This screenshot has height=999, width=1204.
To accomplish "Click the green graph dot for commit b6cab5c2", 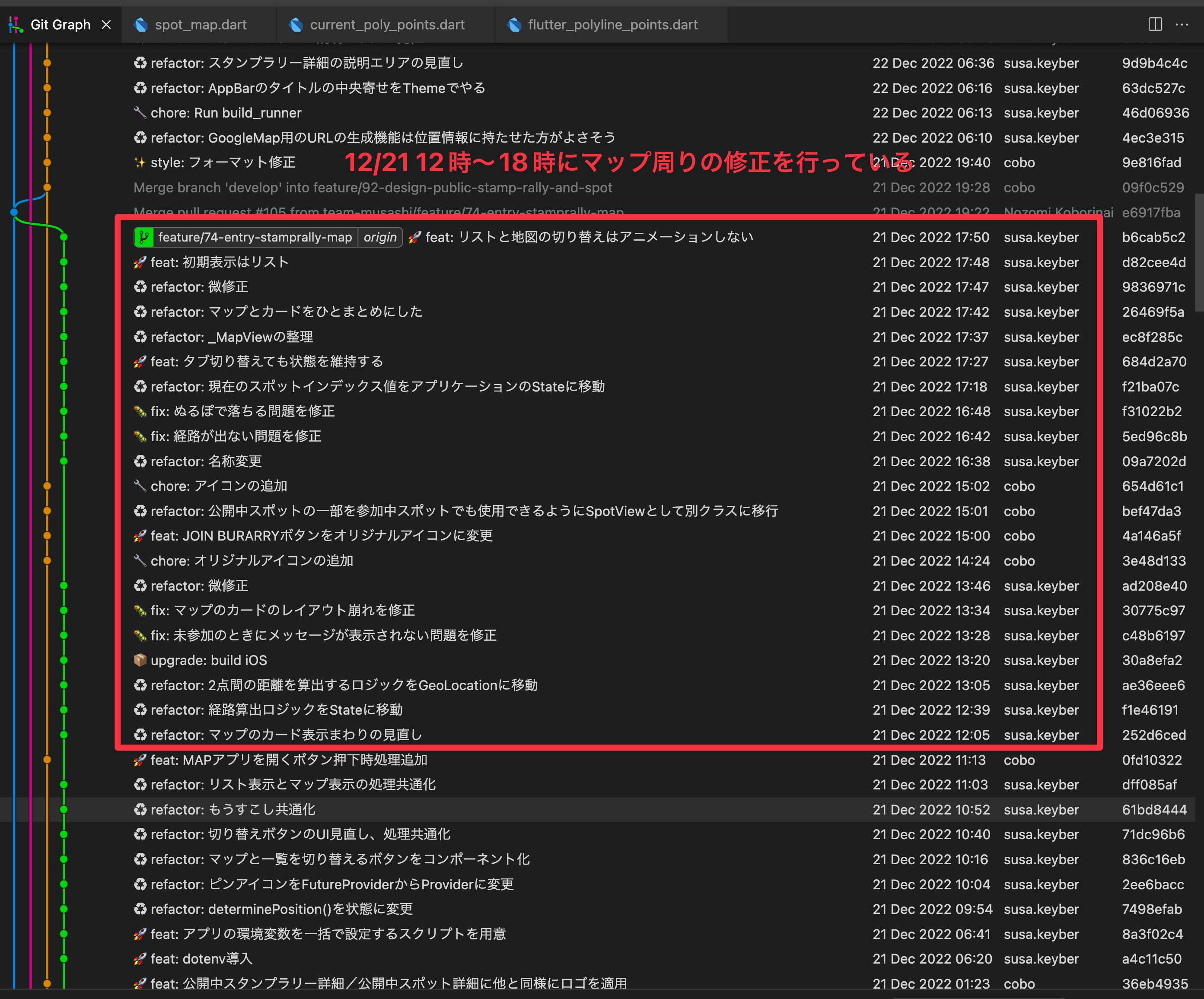I will [64, 237].
